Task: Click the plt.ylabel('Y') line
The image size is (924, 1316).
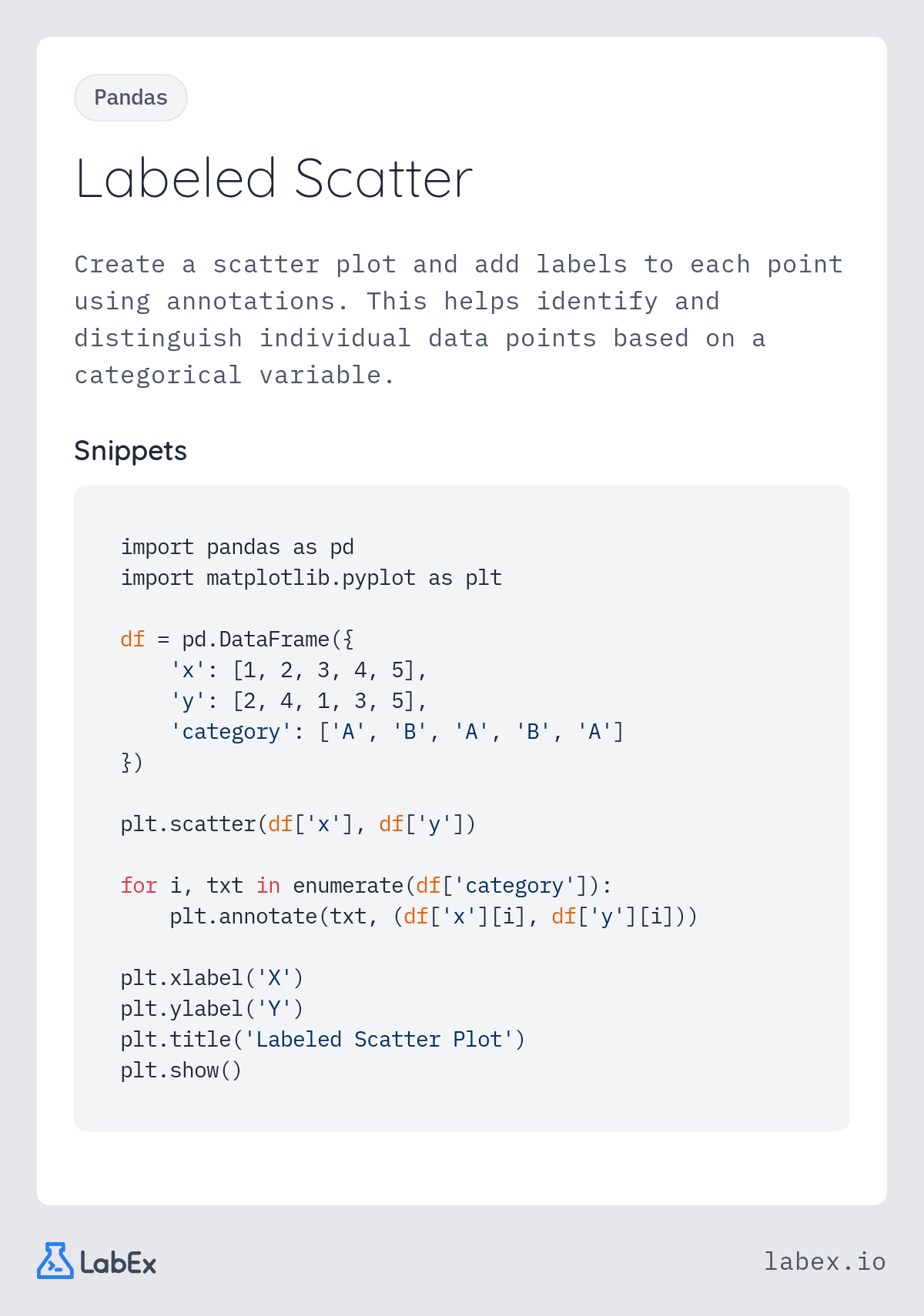Action: tap(212, 1009)
